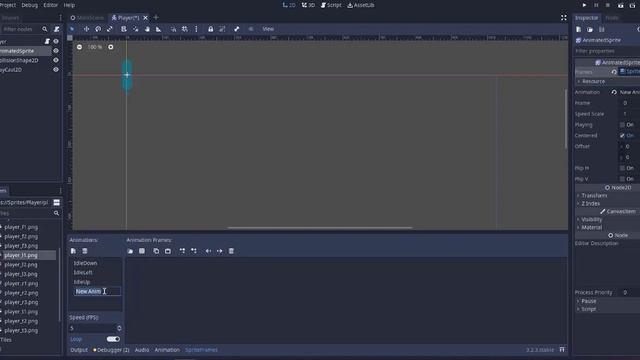
Task: Load frames from a file
Action: [130, 251]
